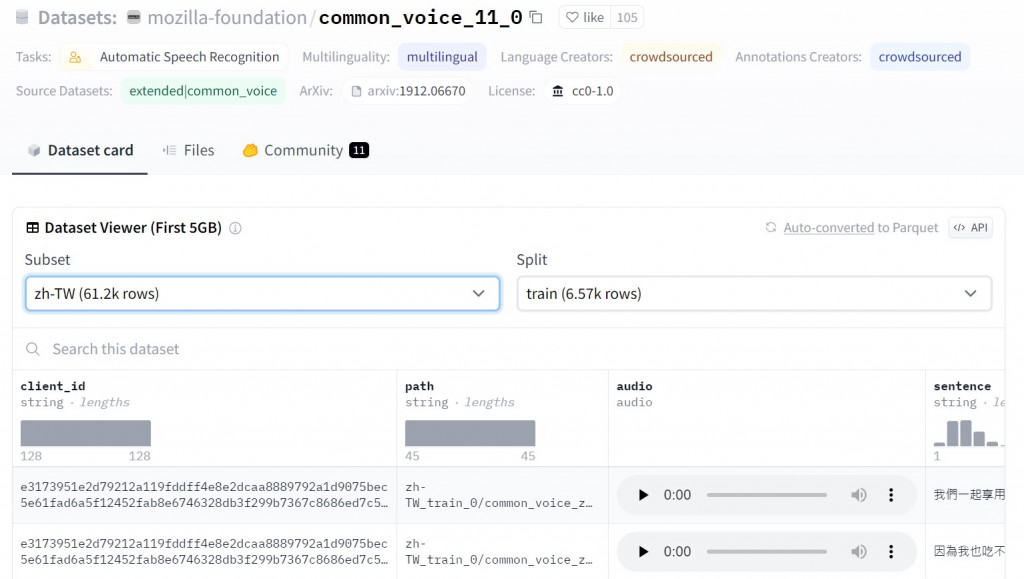1024x579 pixels.
Task: Expand the Subset dropdown chevron
Action: click(479, 294)
